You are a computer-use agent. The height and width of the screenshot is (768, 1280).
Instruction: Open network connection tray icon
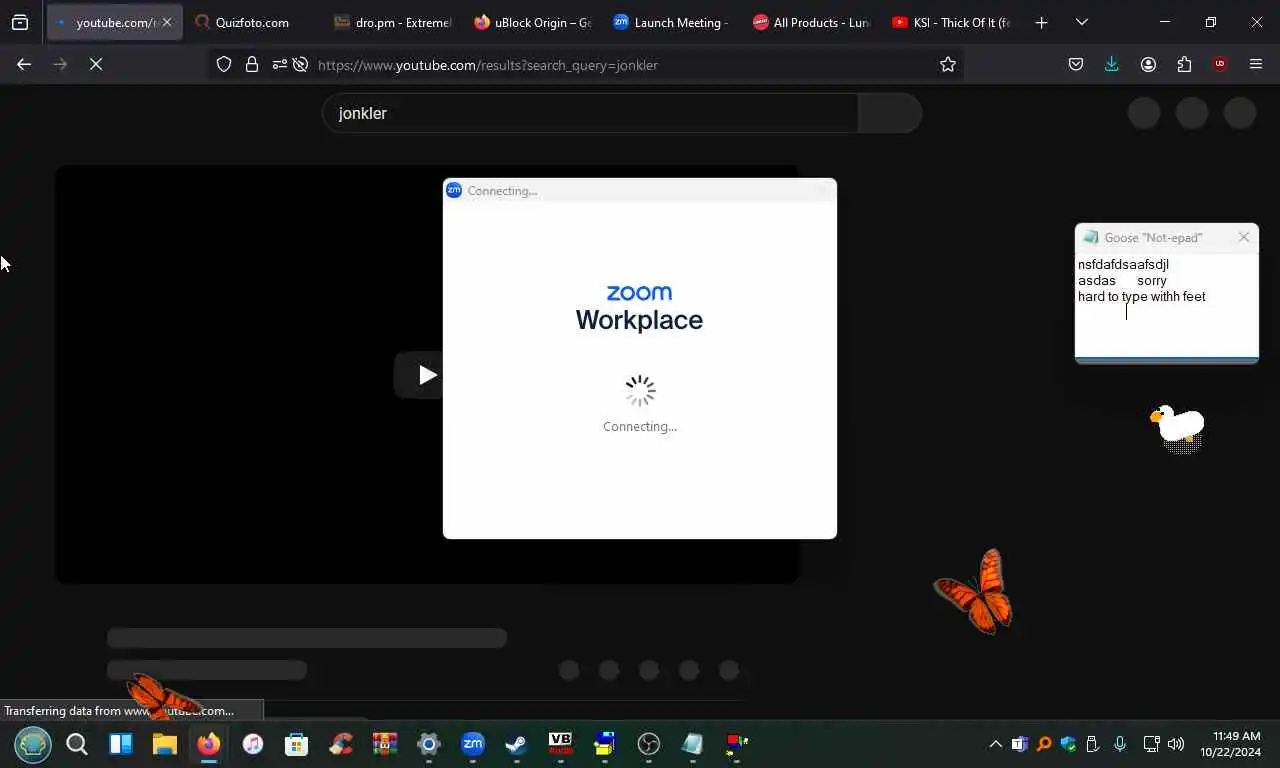click(1151, 744)
